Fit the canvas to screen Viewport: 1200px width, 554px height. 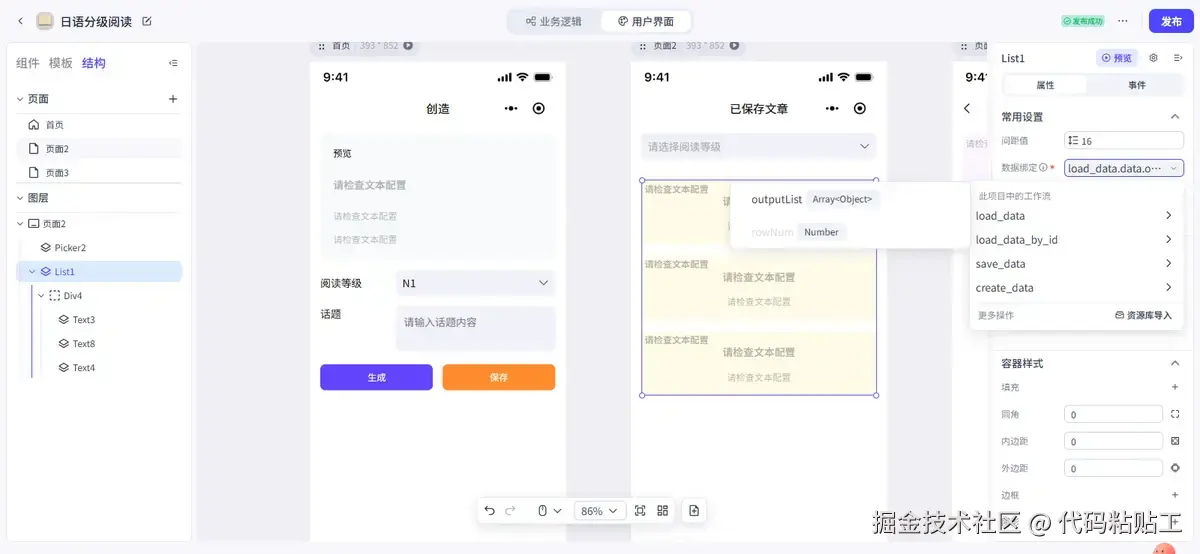640,511
